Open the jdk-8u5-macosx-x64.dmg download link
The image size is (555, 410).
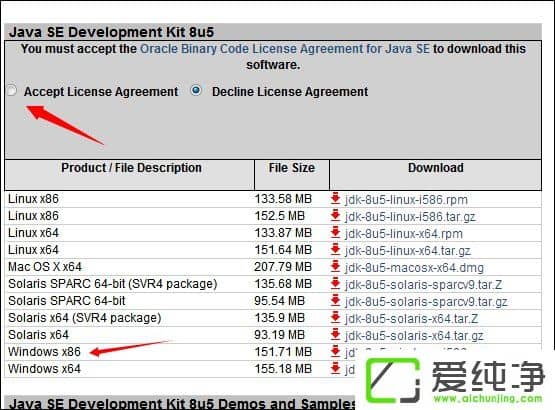tap(414, 268)
